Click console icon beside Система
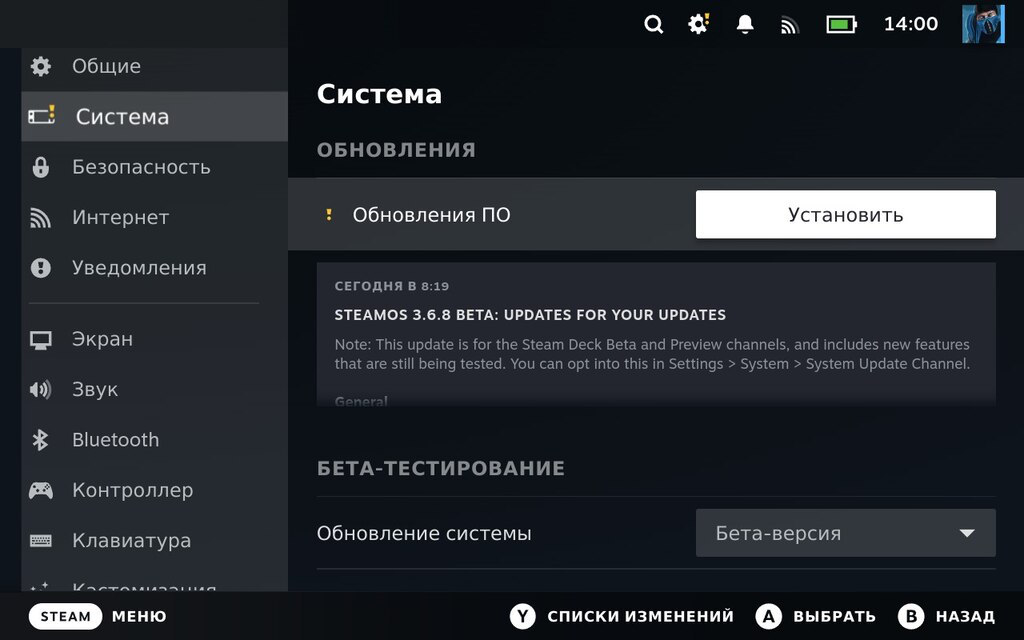 41,116
